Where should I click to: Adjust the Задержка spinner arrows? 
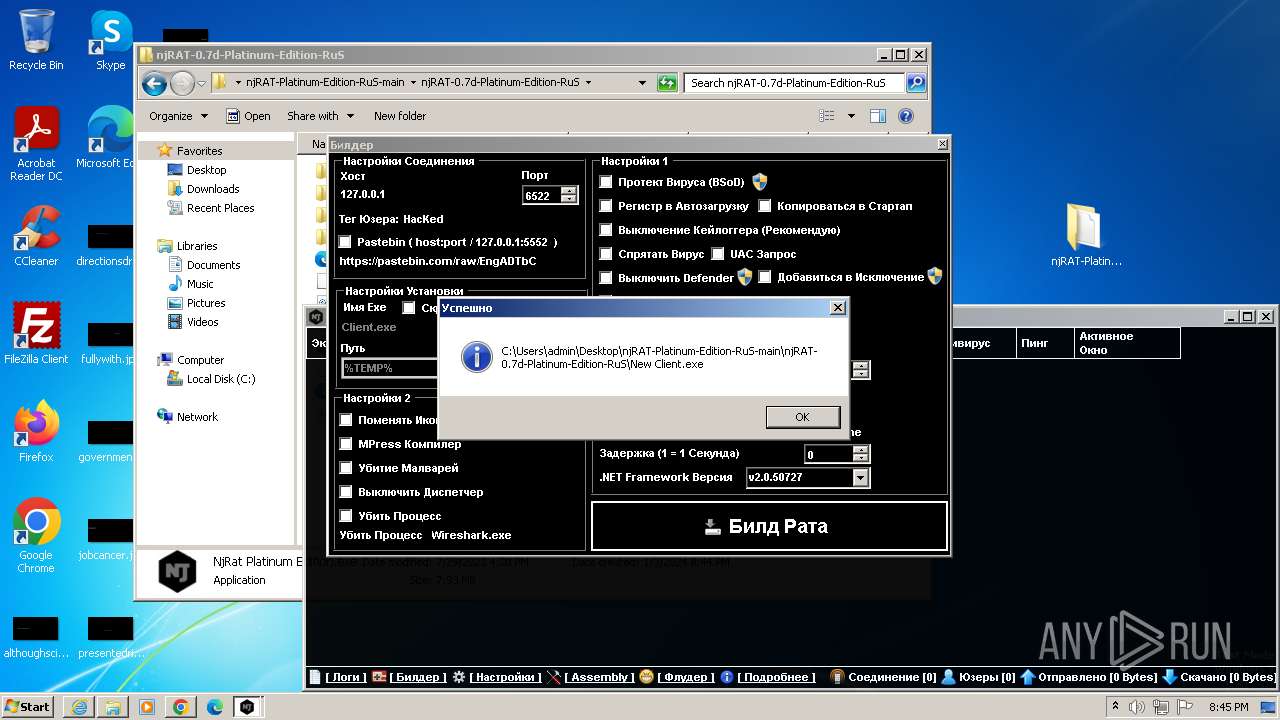pos(861,454)
